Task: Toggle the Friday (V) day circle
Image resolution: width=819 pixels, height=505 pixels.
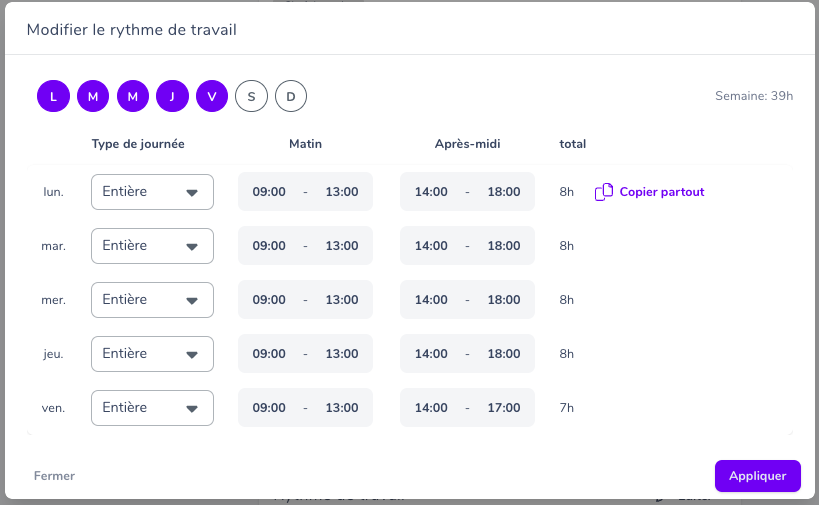Action: pyautogui.click(x=212, y=96)
